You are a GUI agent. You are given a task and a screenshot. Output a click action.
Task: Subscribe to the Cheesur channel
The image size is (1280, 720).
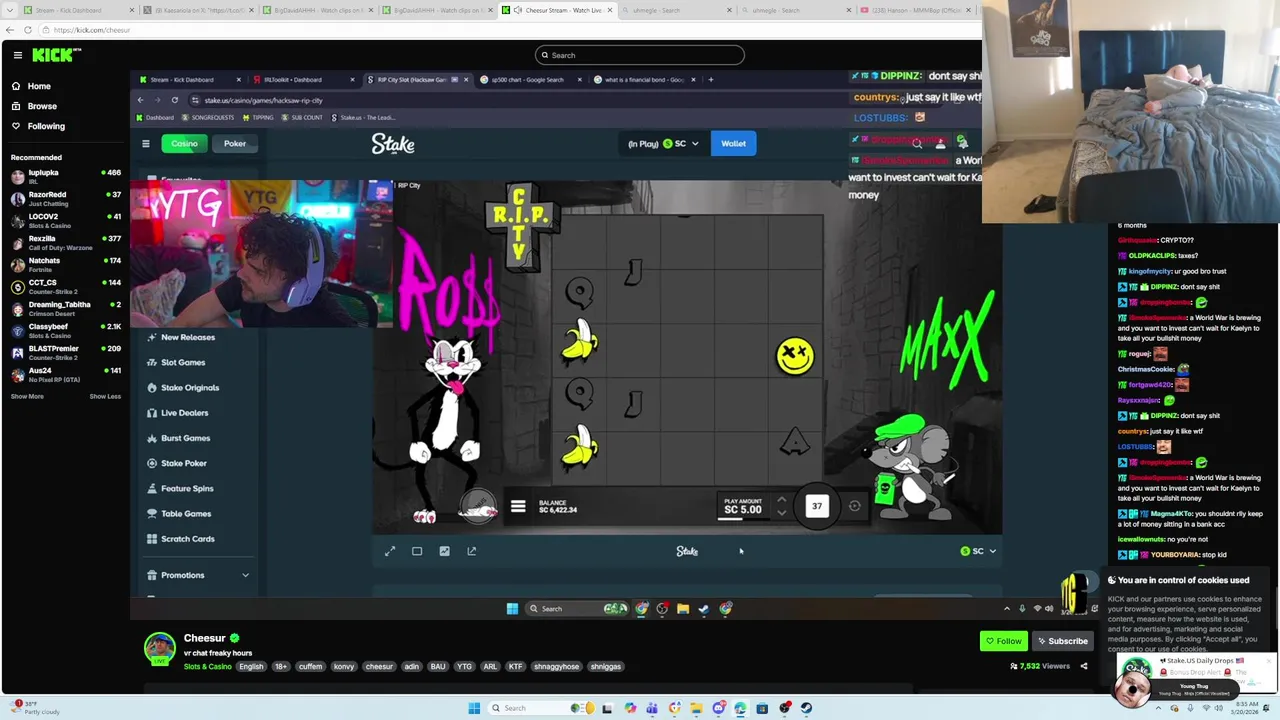[x=1062, y=641]
